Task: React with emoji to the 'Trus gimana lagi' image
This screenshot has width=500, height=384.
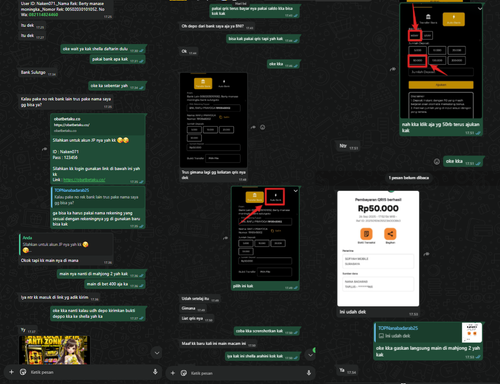Action: click(263, 127)
